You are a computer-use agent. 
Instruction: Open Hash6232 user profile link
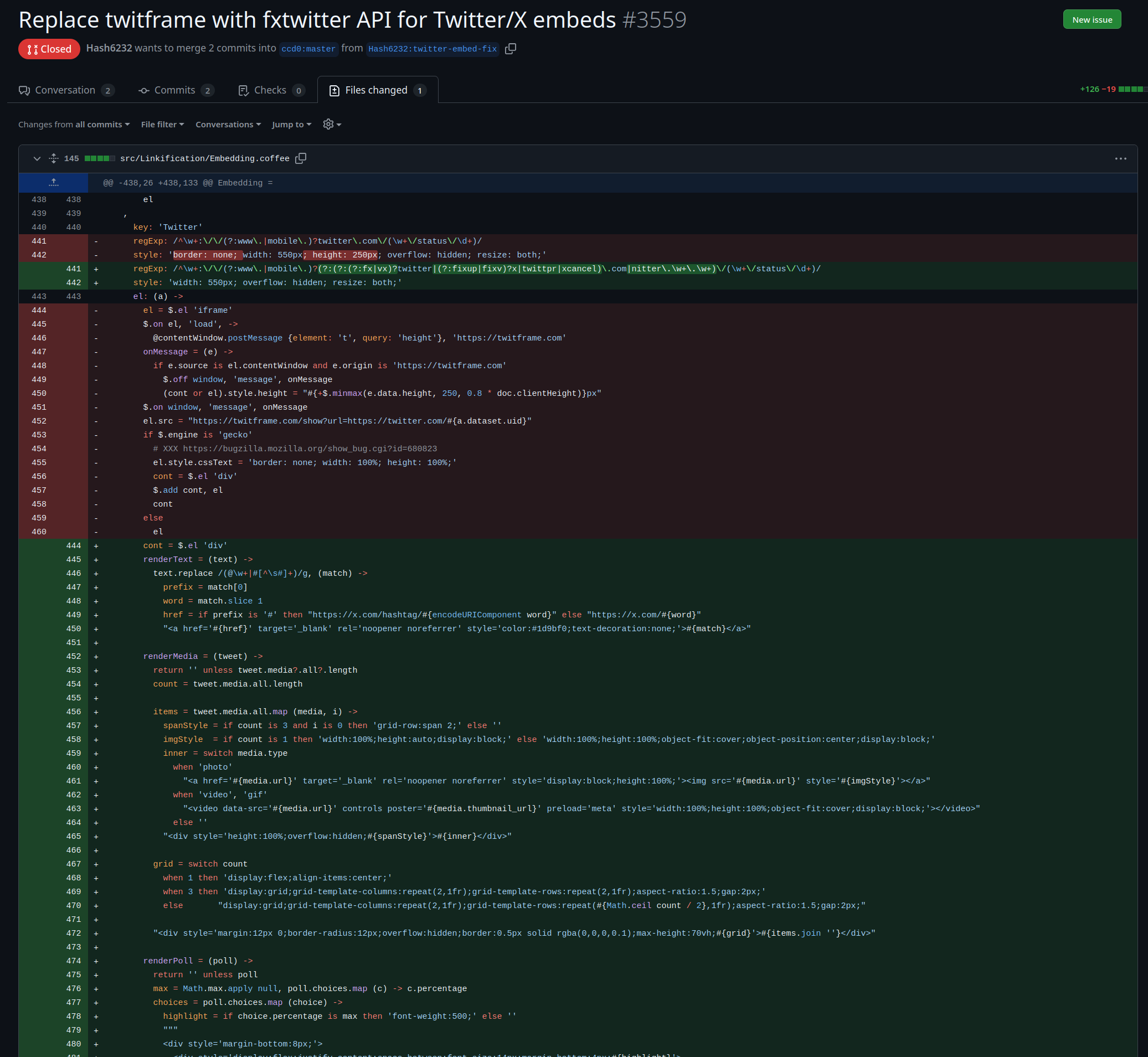109,48
